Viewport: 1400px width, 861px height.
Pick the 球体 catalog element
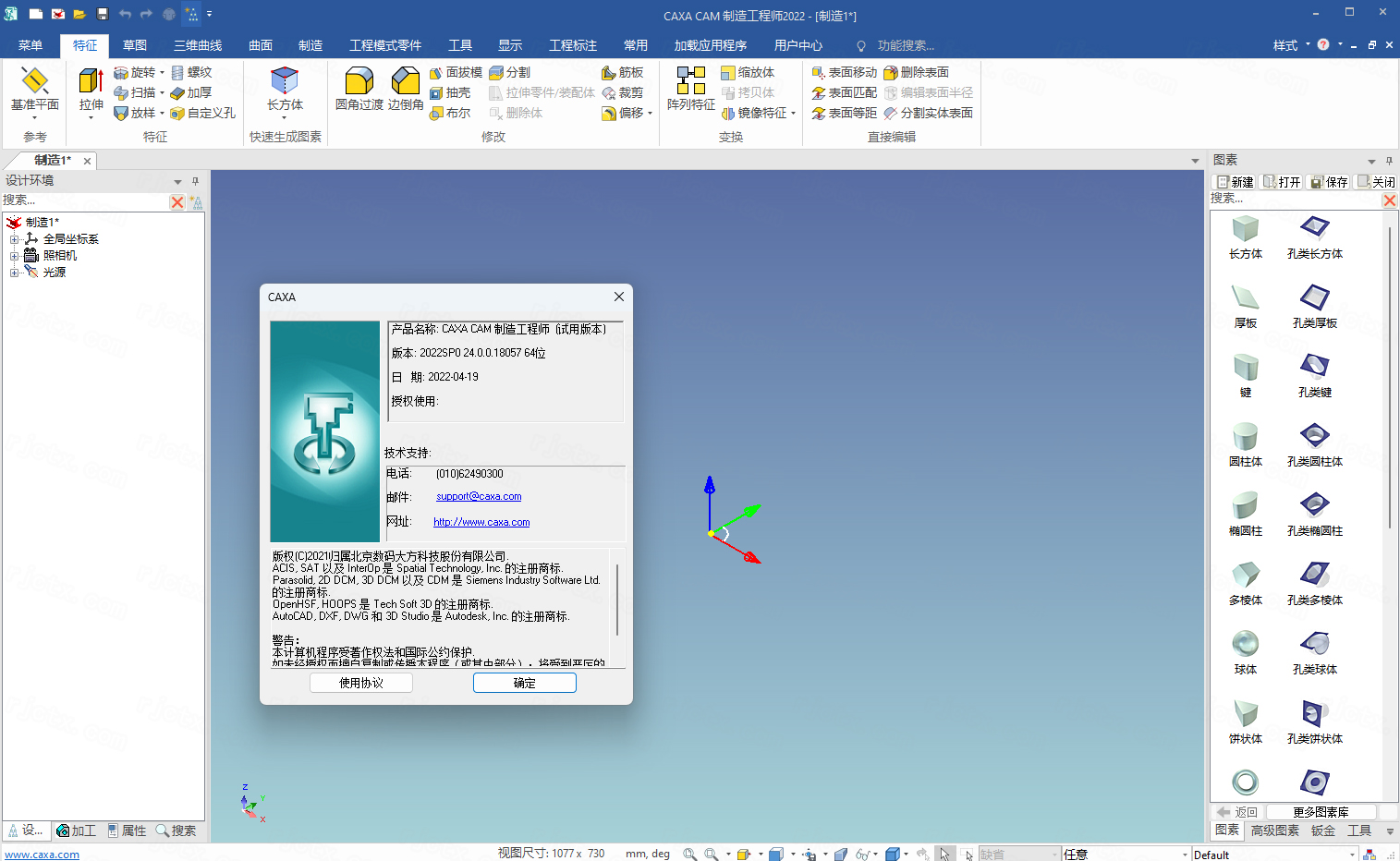[1246, 653]
